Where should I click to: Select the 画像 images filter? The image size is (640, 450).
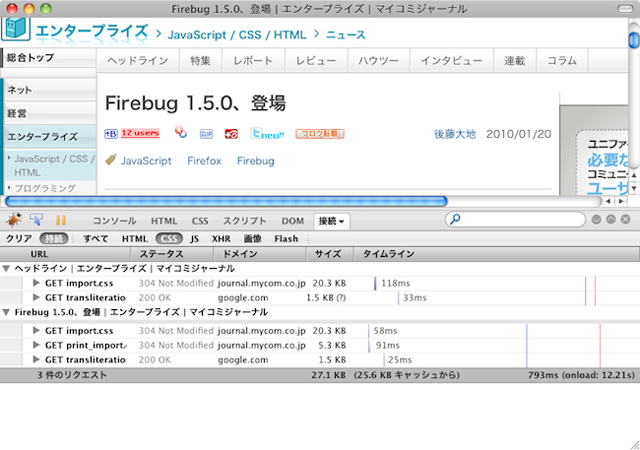click(x=252, y=238)
